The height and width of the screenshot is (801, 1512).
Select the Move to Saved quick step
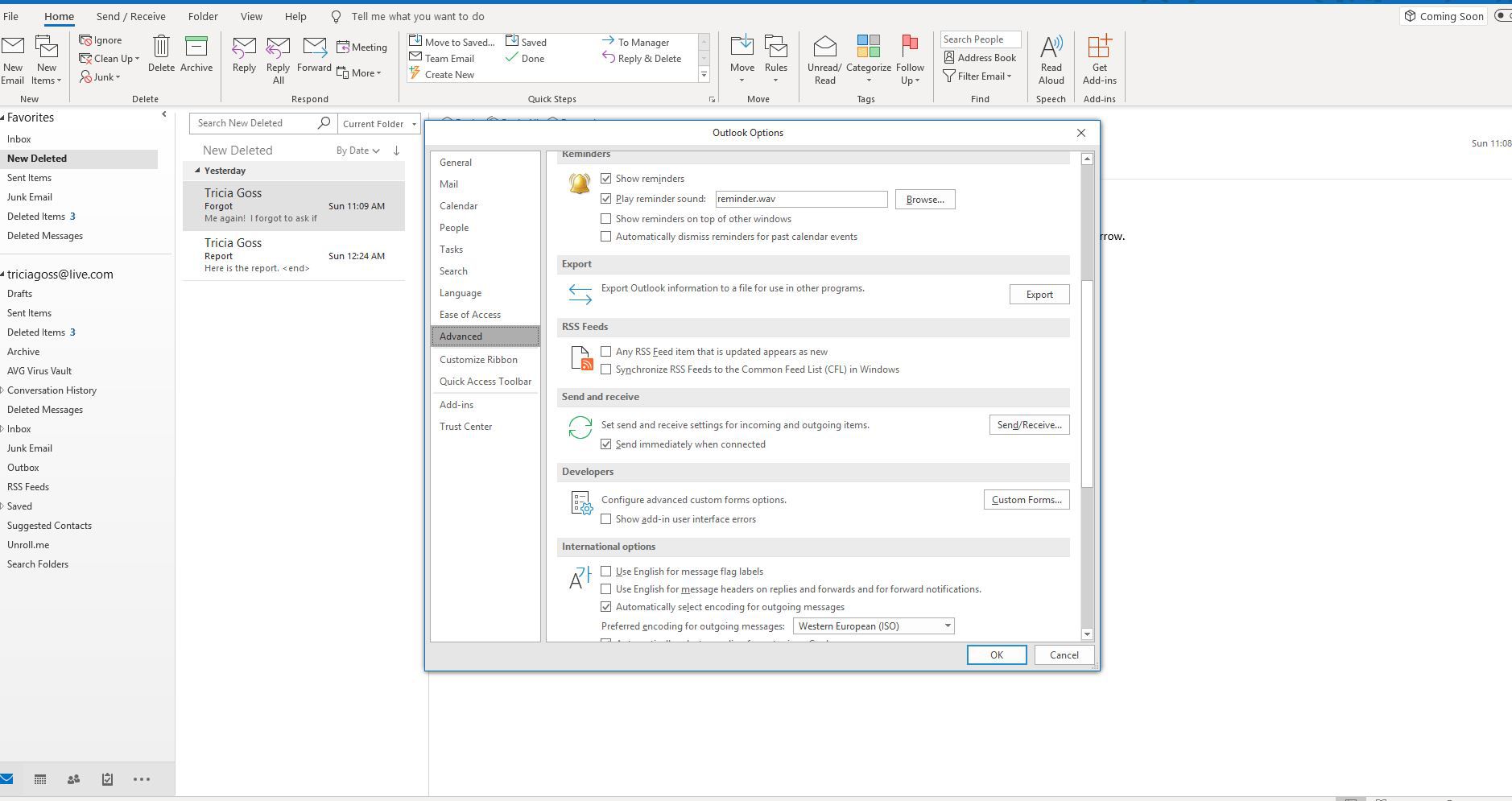pos(452,42)
